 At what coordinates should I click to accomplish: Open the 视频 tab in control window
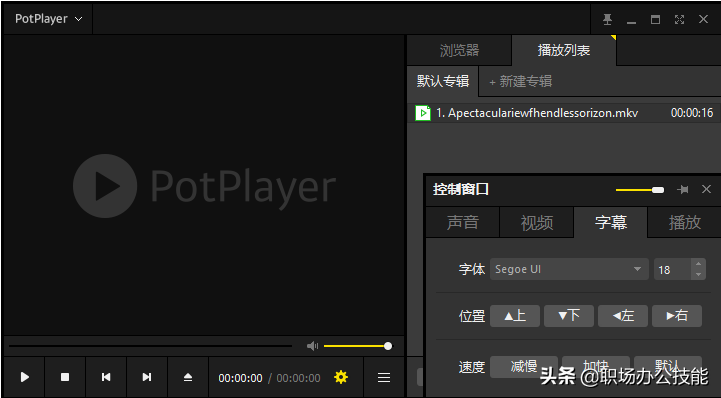click(537, 222)
